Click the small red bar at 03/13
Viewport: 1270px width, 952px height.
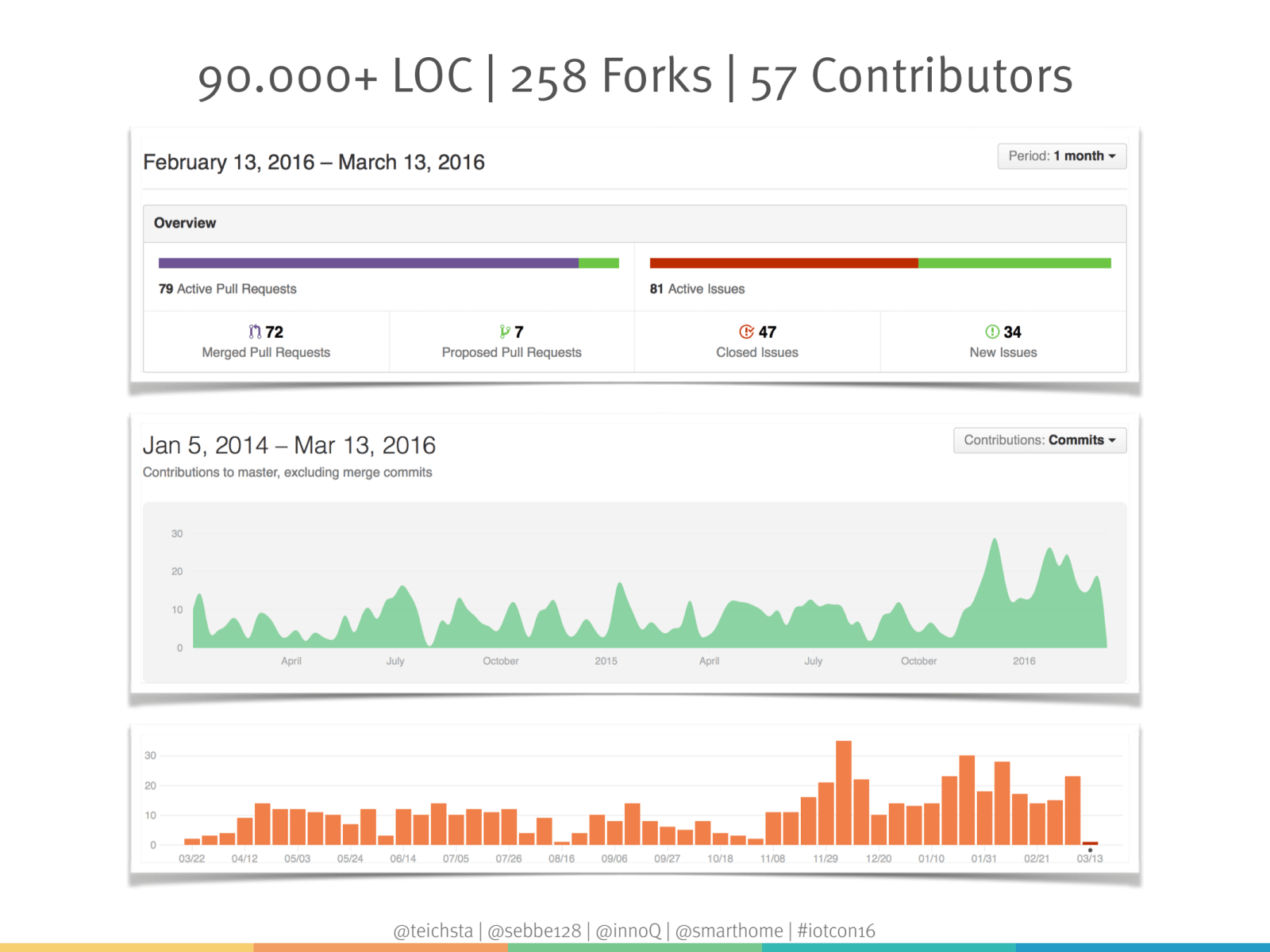[1090, 843]
